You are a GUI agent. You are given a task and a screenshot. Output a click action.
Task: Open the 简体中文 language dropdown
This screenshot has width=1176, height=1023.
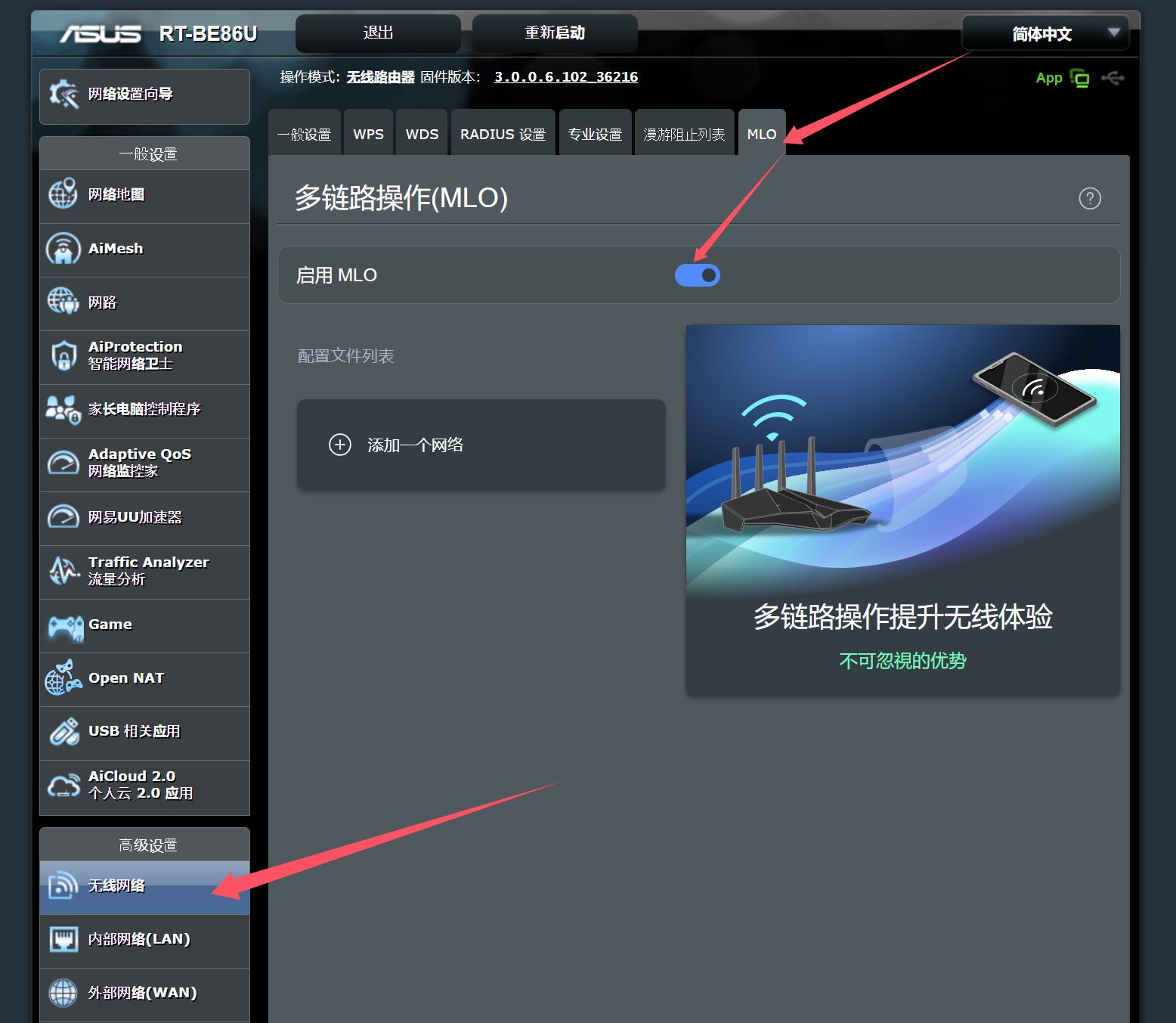(1045, 33)
